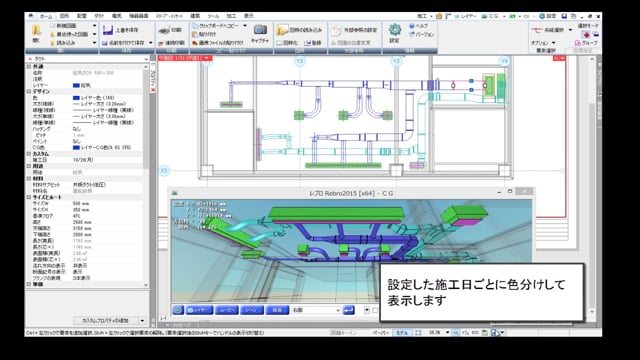Screen dimensions: 640x360
Task: Click the save icon in title bar
Action: pyautogui.click(x=564, y=16)
